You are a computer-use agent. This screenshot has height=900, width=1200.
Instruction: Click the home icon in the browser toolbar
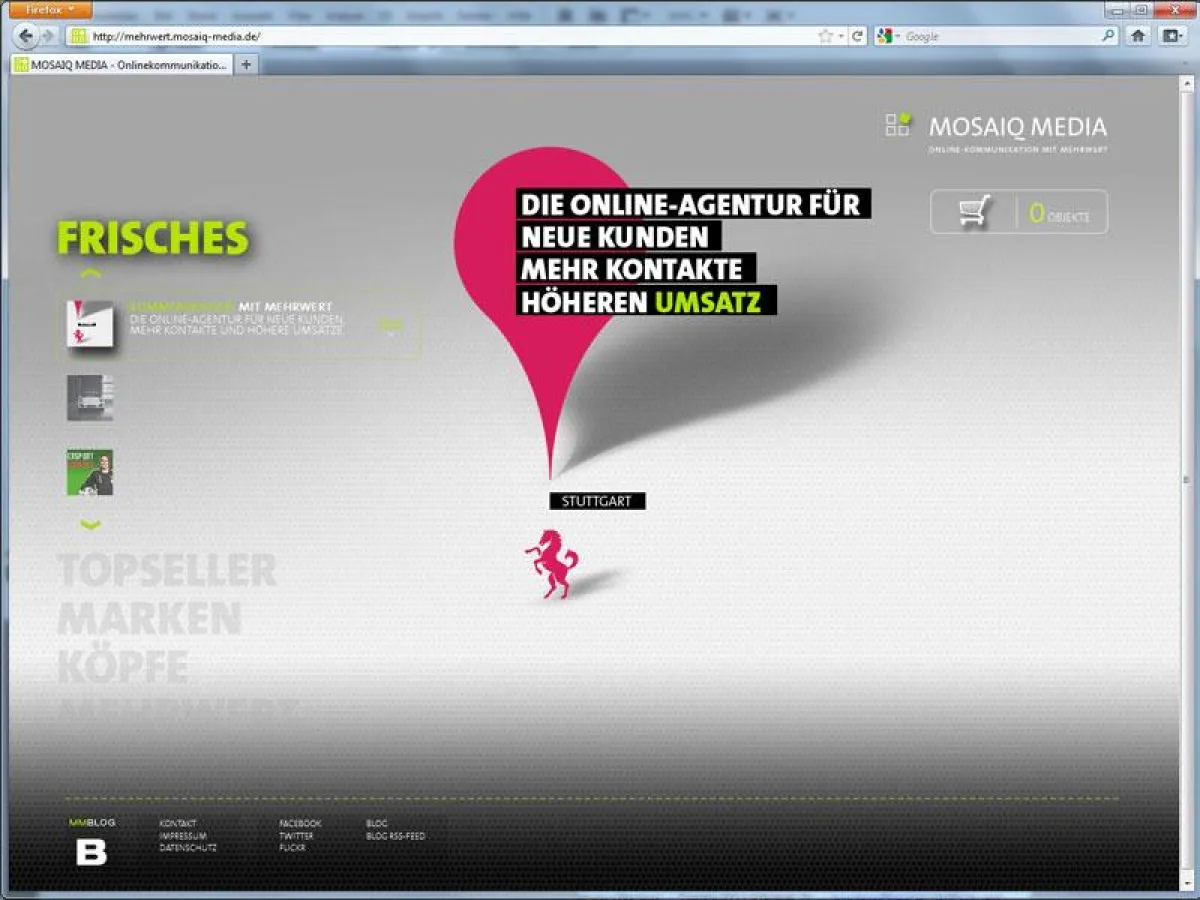point(1138,35)
